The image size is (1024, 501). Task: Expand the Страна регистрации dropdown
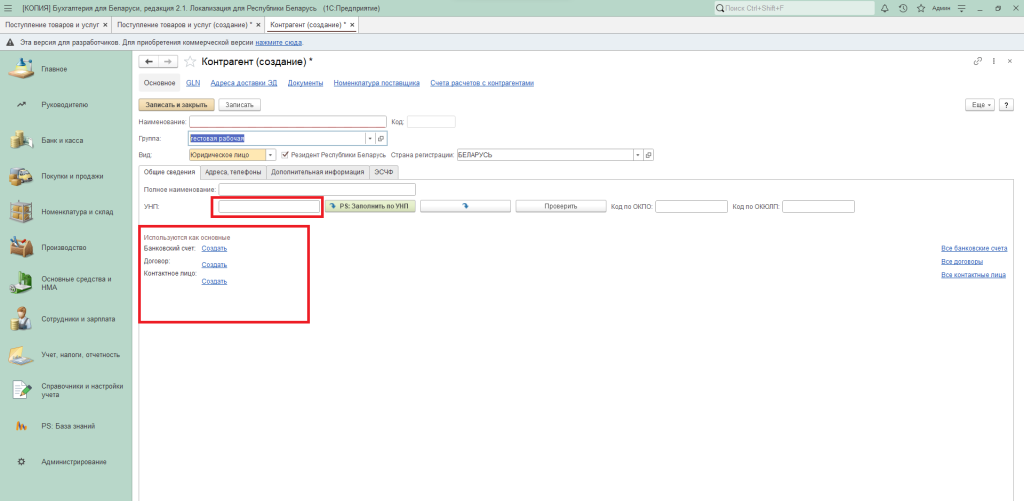pyautogui.click(x=637, y=155)
